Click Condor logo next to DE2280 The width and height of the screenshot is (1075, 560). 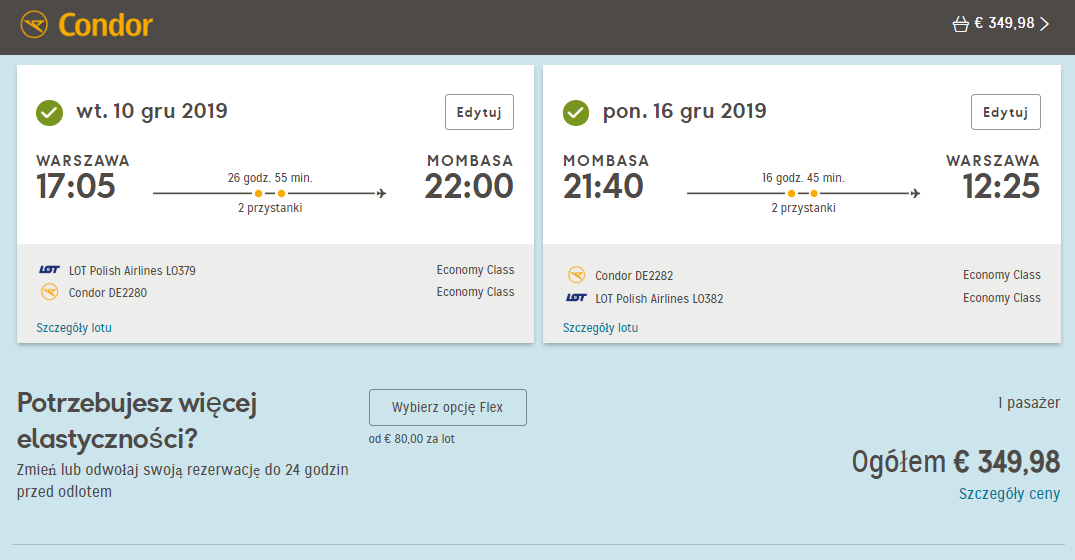pos(49,293)
